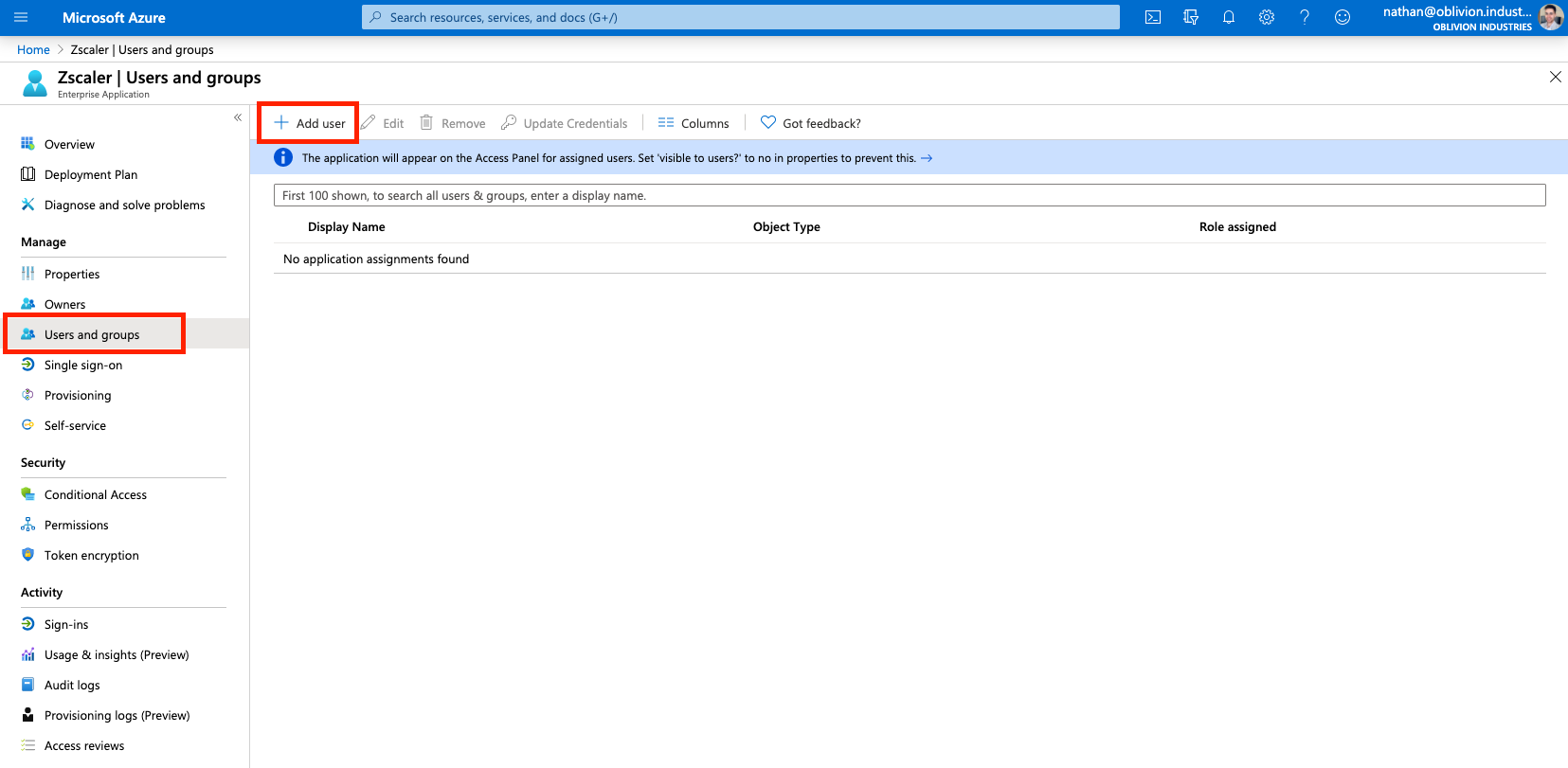Viewport: 1568px width, 768px height.
Task: Click the arrow link in the info banner
Action: pyautogui.click(x=927, y=158)
